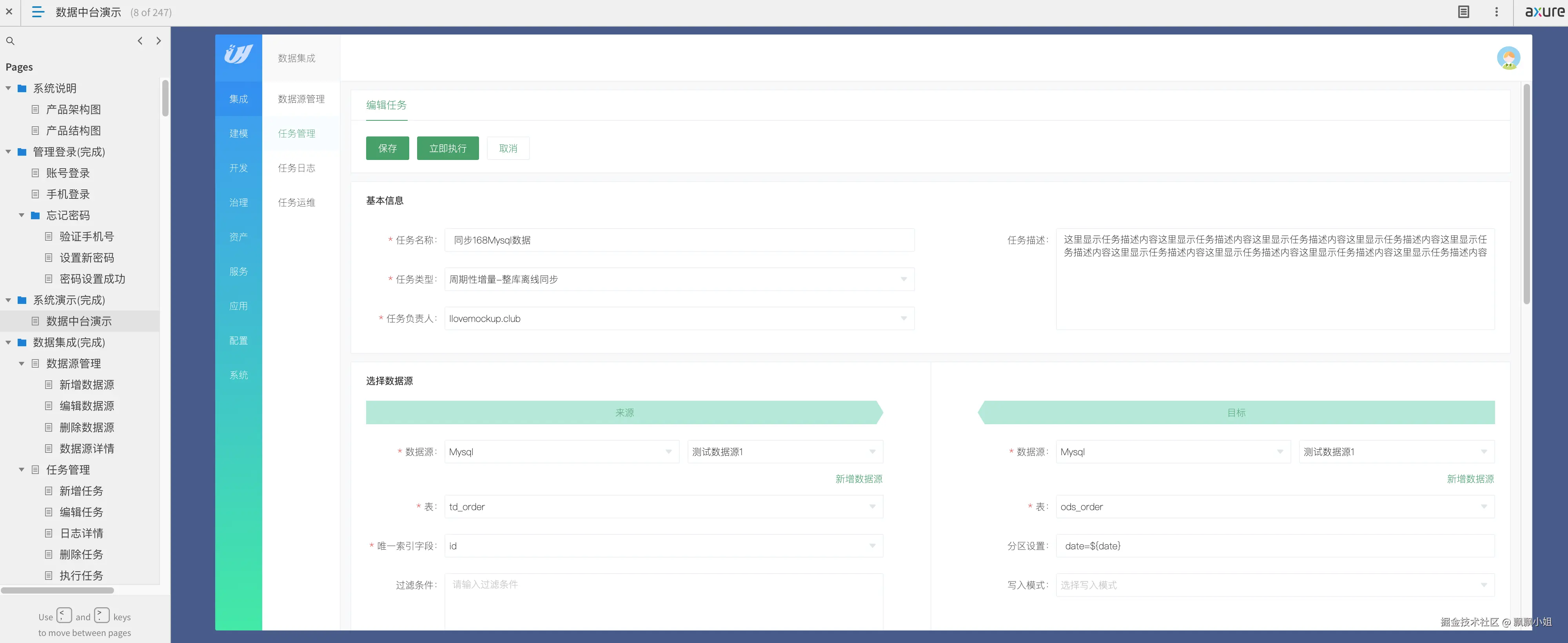Open 数据源管理 from the submenu
The width and height of the screenshot is (1568, 643).
pos(301,99)
